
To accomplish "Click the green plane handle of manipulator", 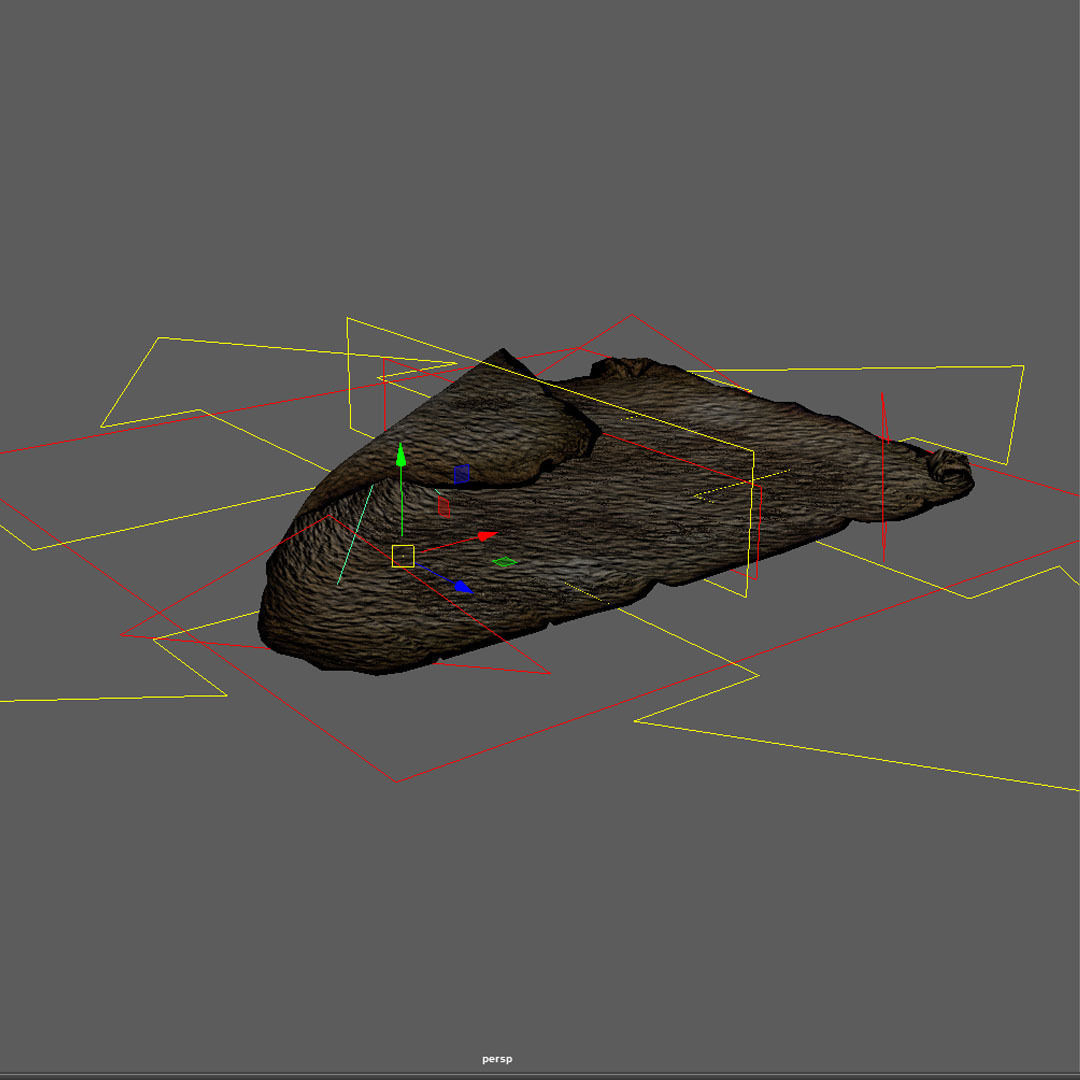I will click(504, 562).
